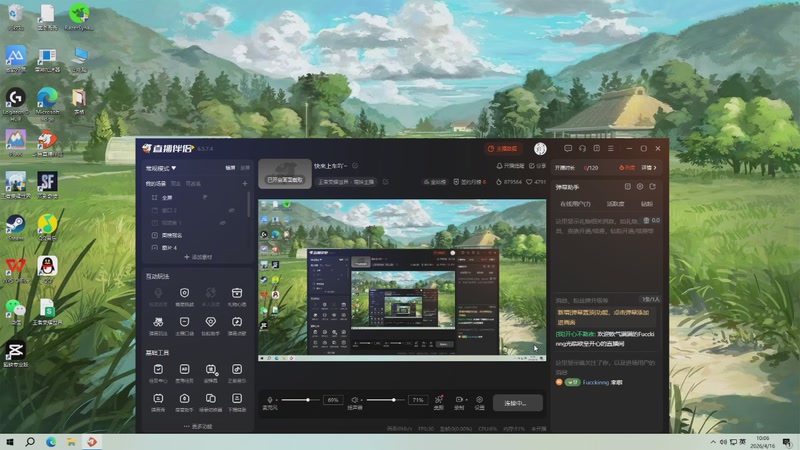Open the 场控助手 house-shaped icon
The width and height of the screenshot is (800, 450).
click(184, 398)
